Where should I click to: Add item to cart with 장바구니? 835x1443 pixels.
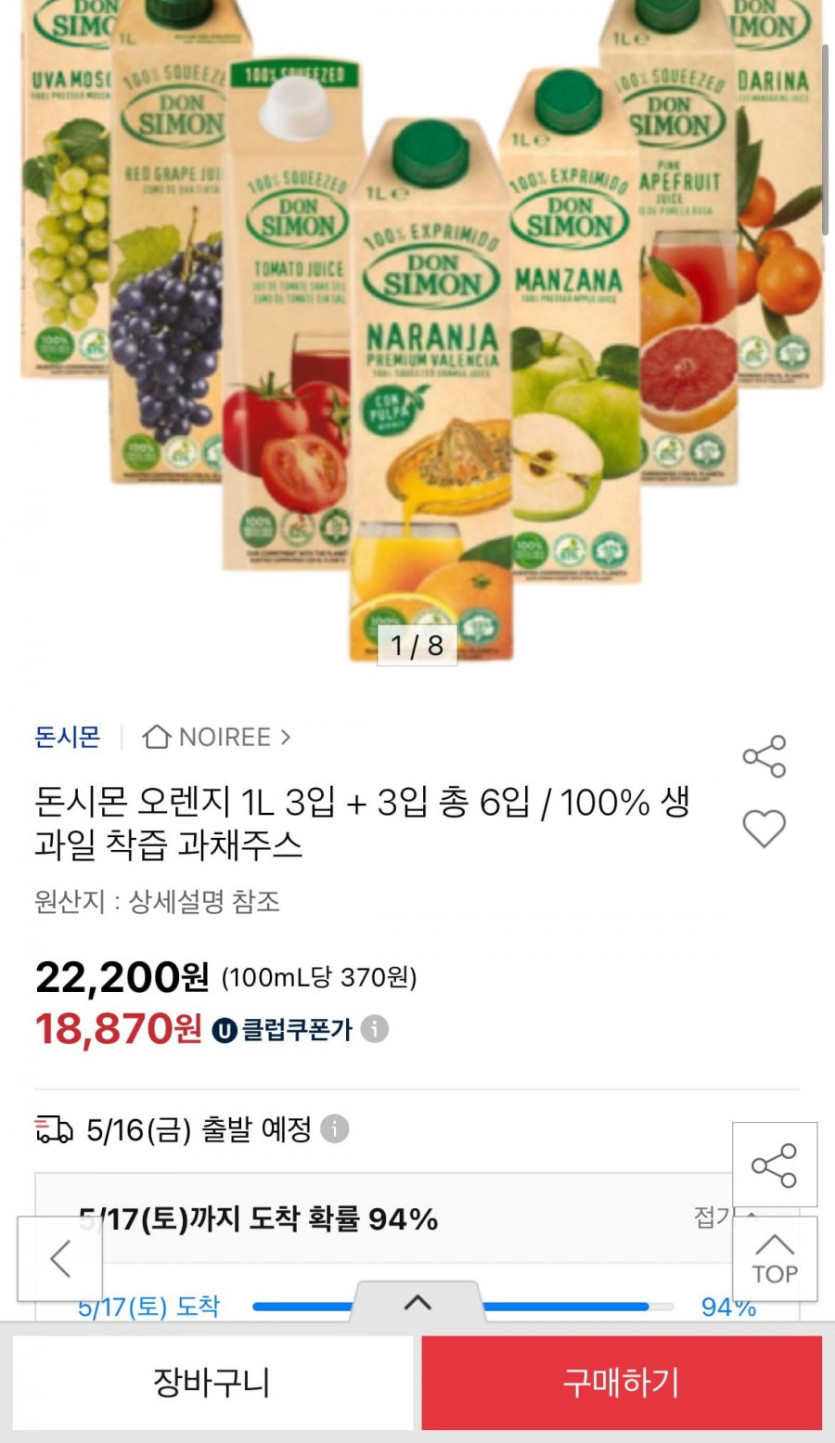(x=212, y=1382)
